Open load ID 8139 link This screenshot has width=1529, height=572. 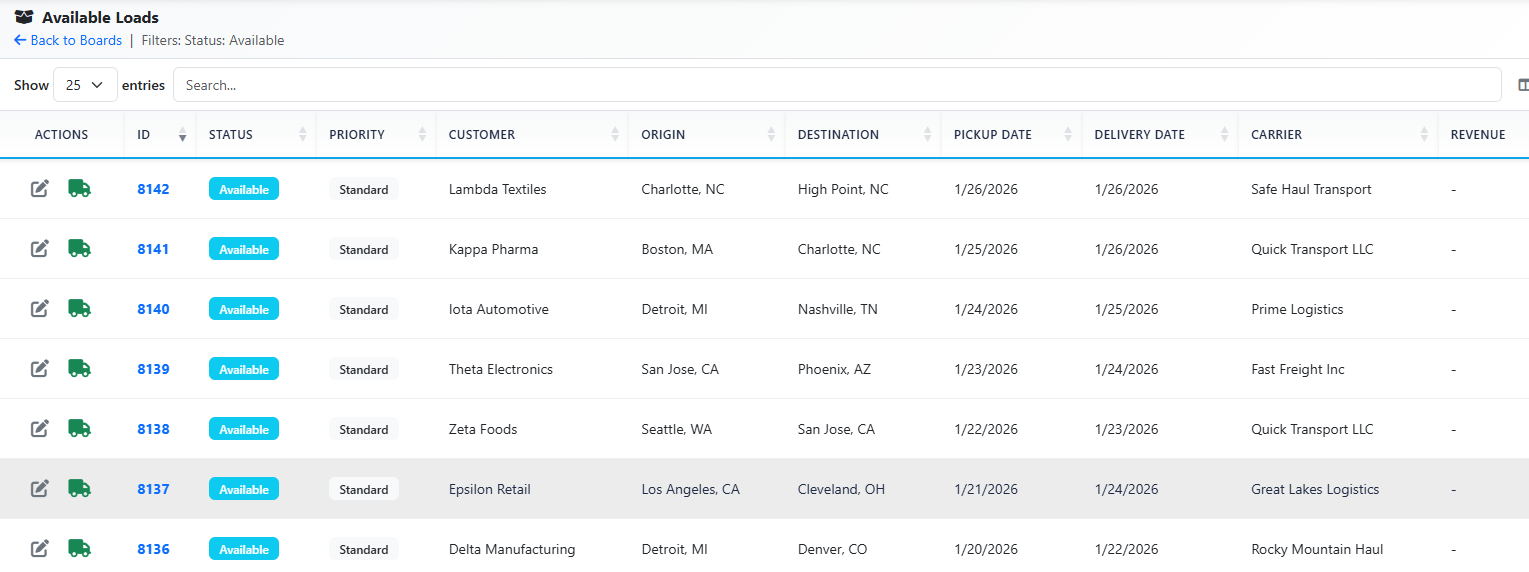(x=153, y=369)
